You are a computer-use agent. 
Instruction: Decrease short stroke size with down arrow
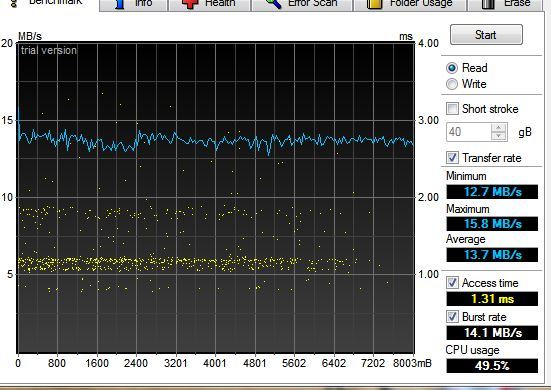(x=499, y=136)
